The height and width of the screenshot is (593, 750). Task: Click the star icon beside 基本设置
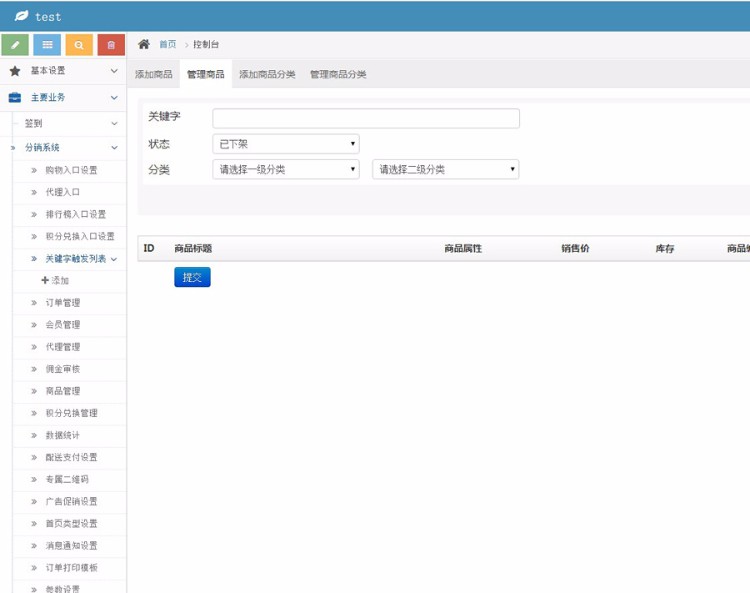pos(15,71)
